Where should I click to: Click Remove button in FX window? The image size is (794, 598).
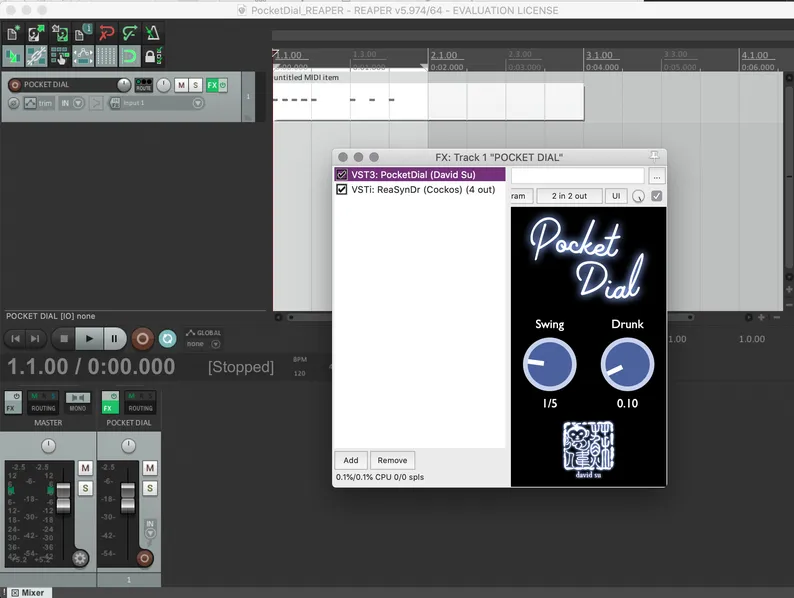click(392, 460)
